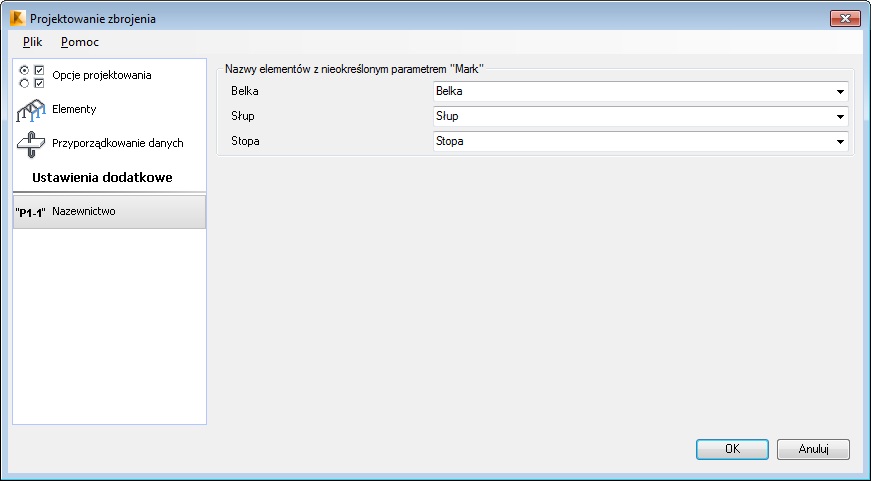
Task: Close the Projektowanie zbrojenia dialog
Action: [x=845, y=18]
